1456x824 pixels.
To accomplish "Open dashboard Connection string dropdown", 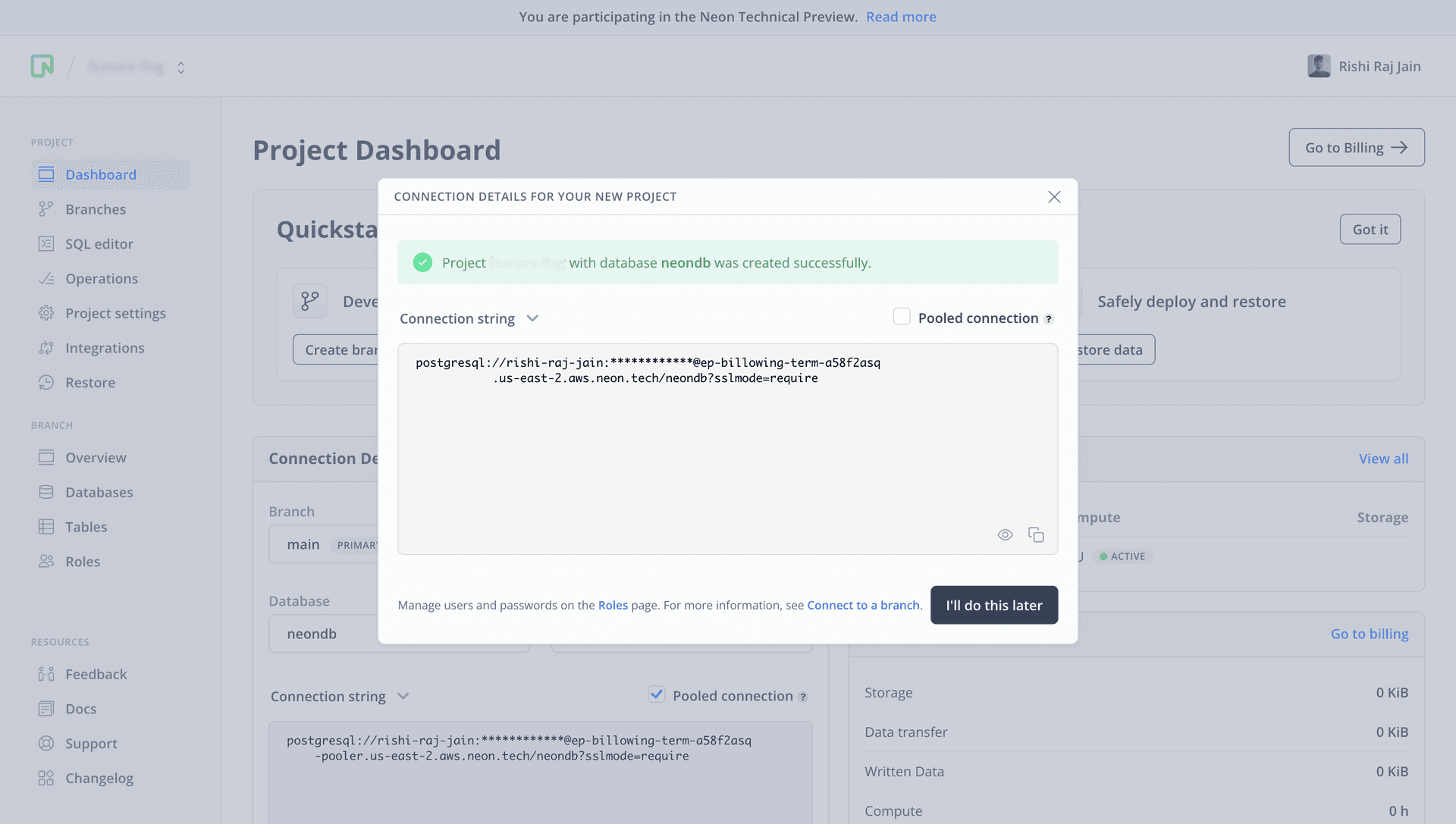I will 403,696.
